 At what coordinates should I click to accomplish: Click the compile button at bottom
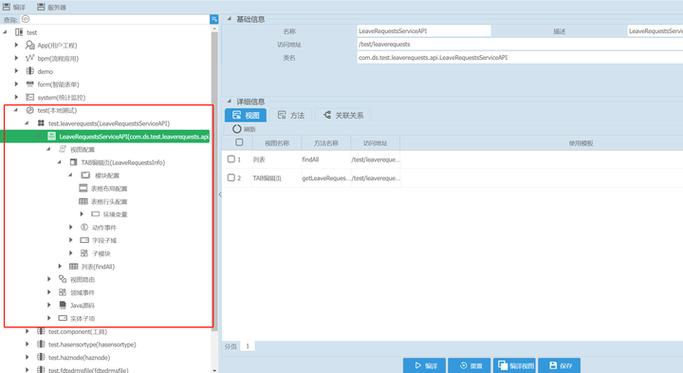[424, 365]
